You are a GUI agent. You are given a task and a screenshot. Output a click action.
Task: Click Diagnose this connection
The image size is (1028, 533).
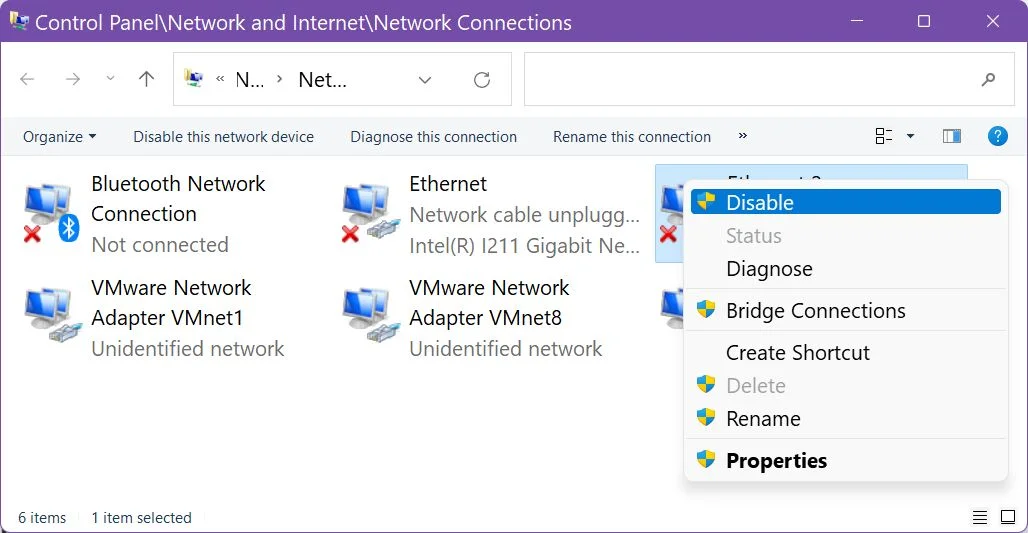tap(433, 136)
